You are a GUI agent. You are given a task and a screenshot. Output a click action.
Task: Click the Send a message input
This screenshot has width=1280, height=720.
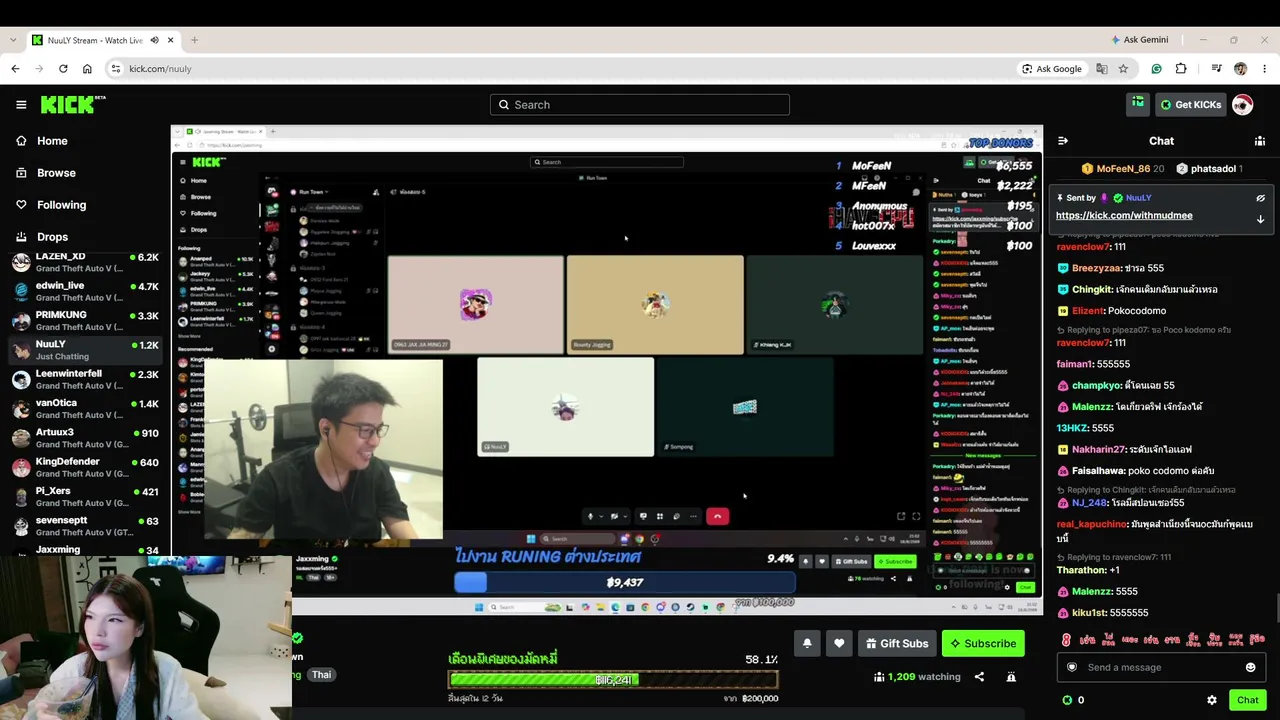[1160, 667]
